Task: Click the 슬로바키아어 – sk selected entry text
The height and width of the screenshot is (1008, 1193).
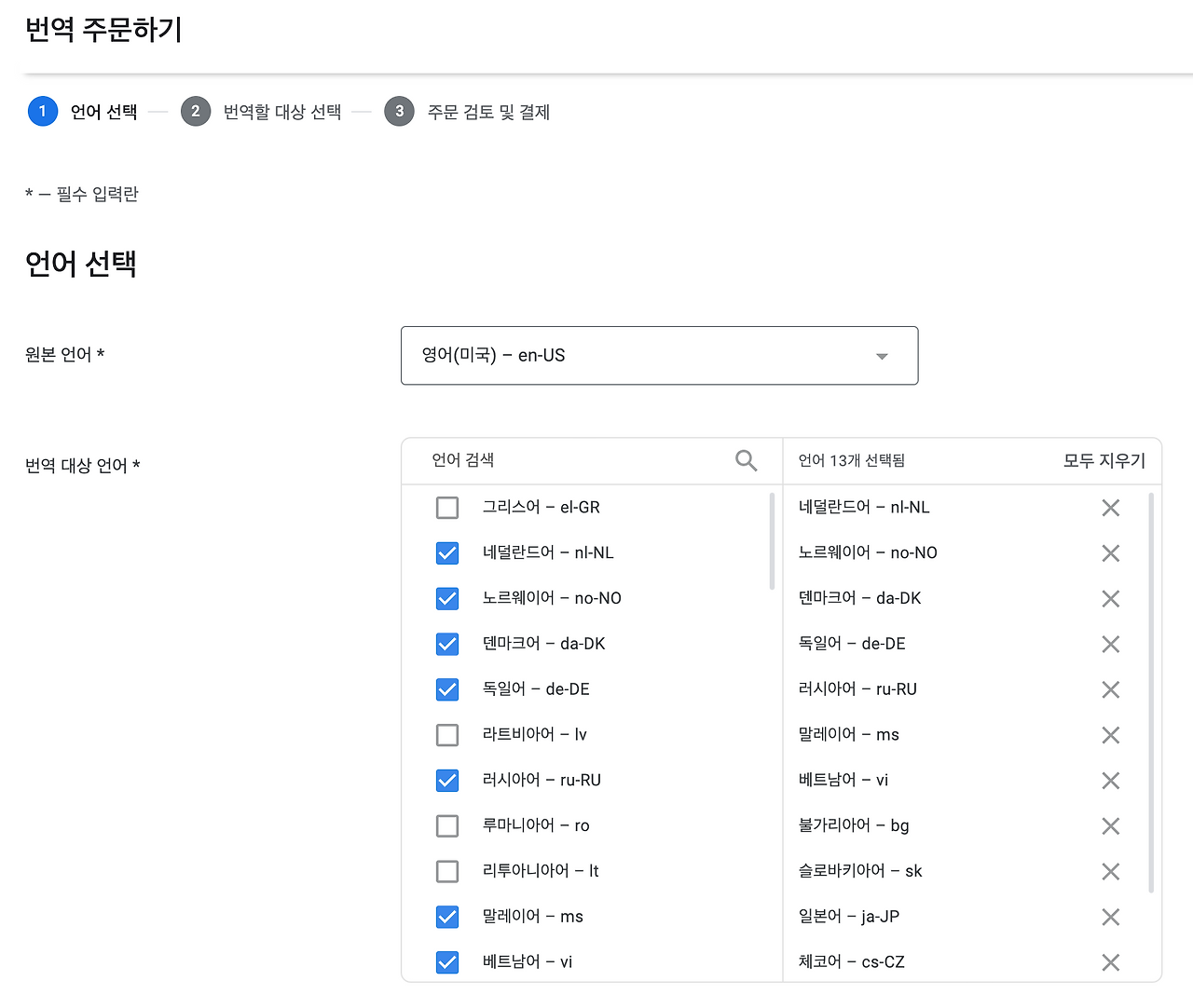Action: (x=860, y=870)
